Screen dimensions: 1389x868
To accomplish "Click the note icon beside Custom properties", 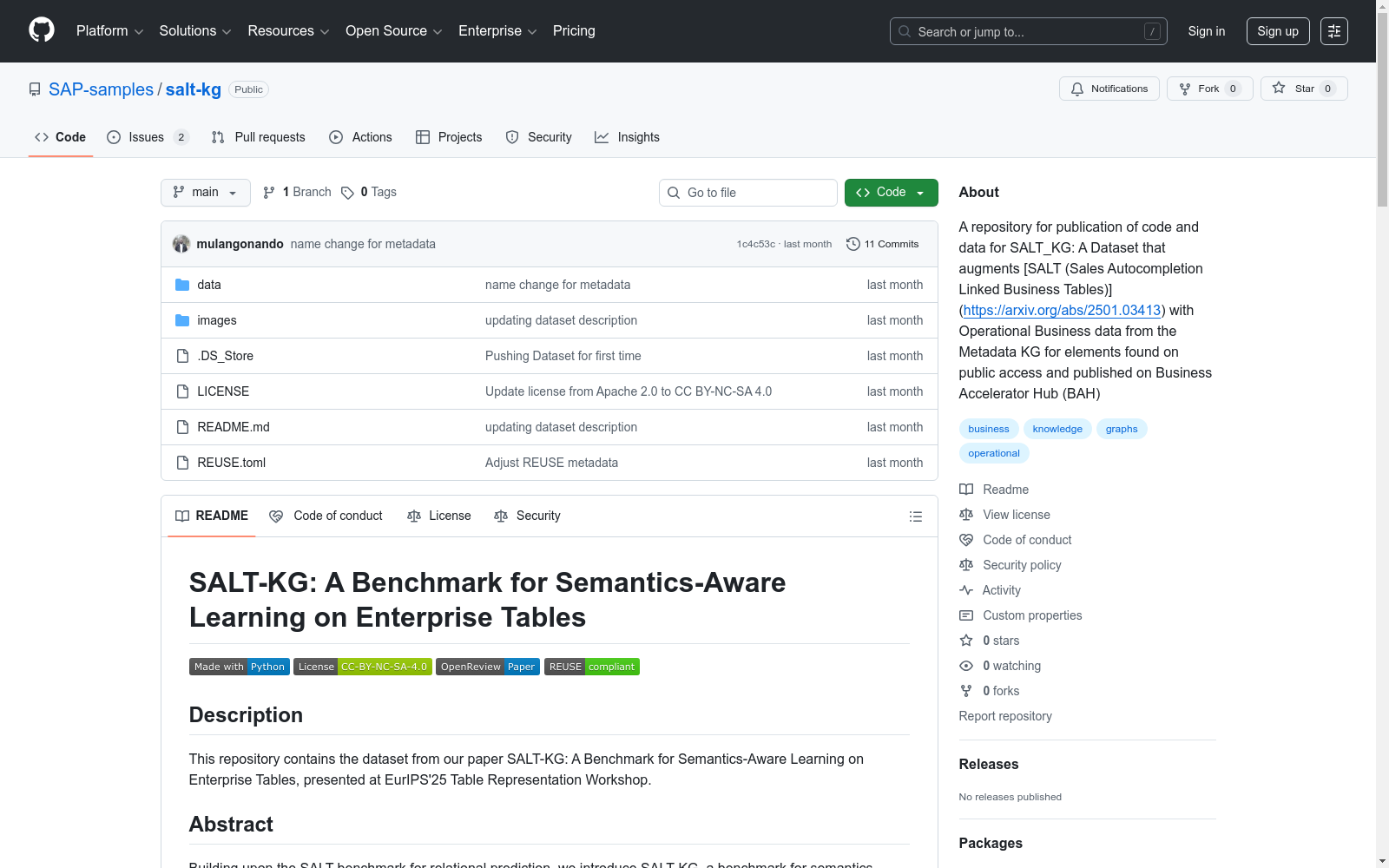I will [966, 615].
